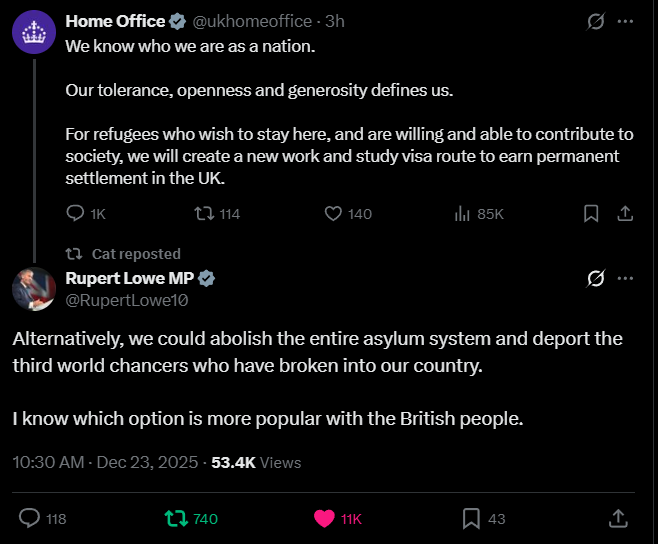Open the @RupertLowe10 handle link
Image resolution: width=658 pixels, height=544 pixels.
(127, 298)
